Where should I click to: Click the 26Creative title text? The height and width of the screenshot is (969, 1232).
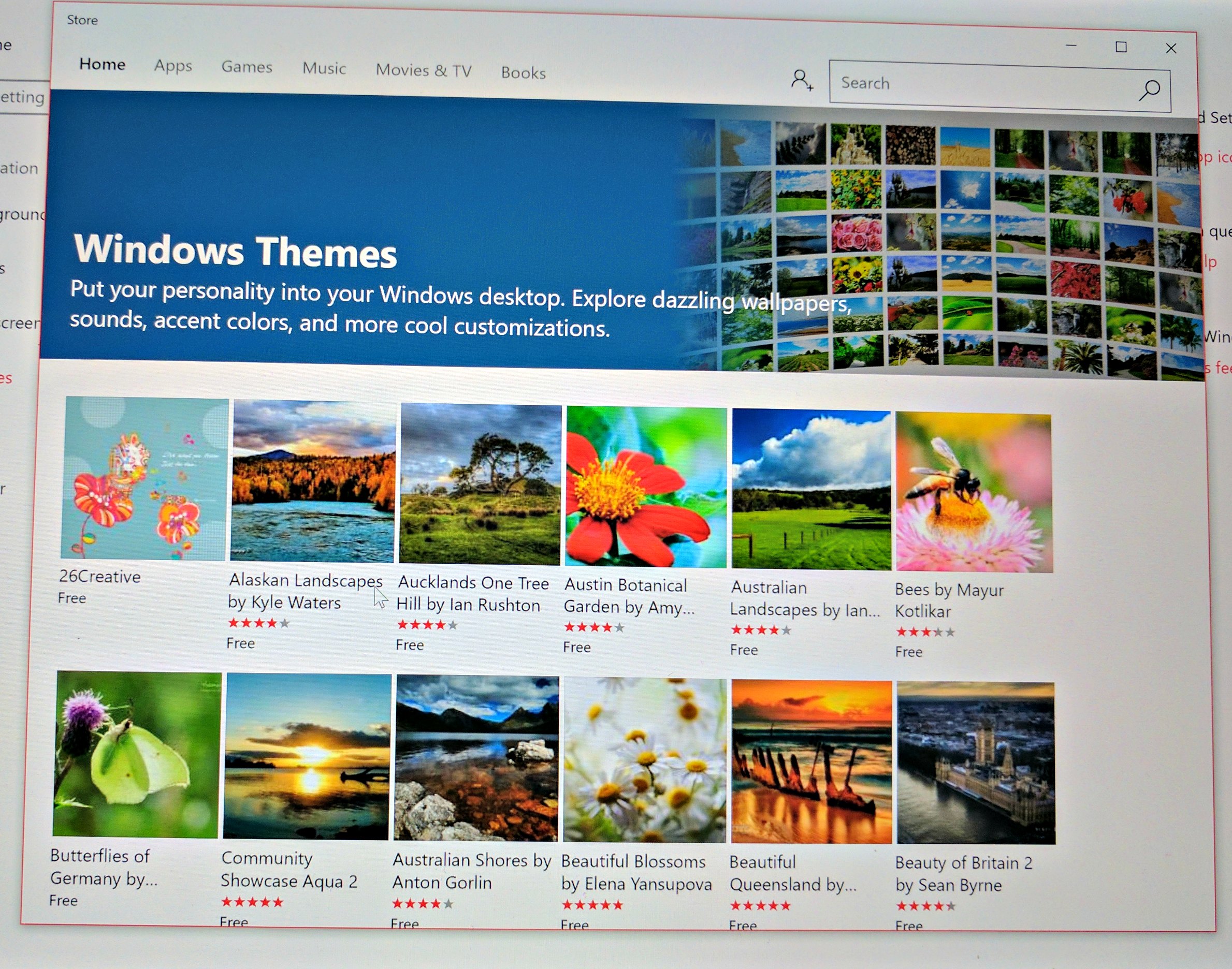coord(100,577)
